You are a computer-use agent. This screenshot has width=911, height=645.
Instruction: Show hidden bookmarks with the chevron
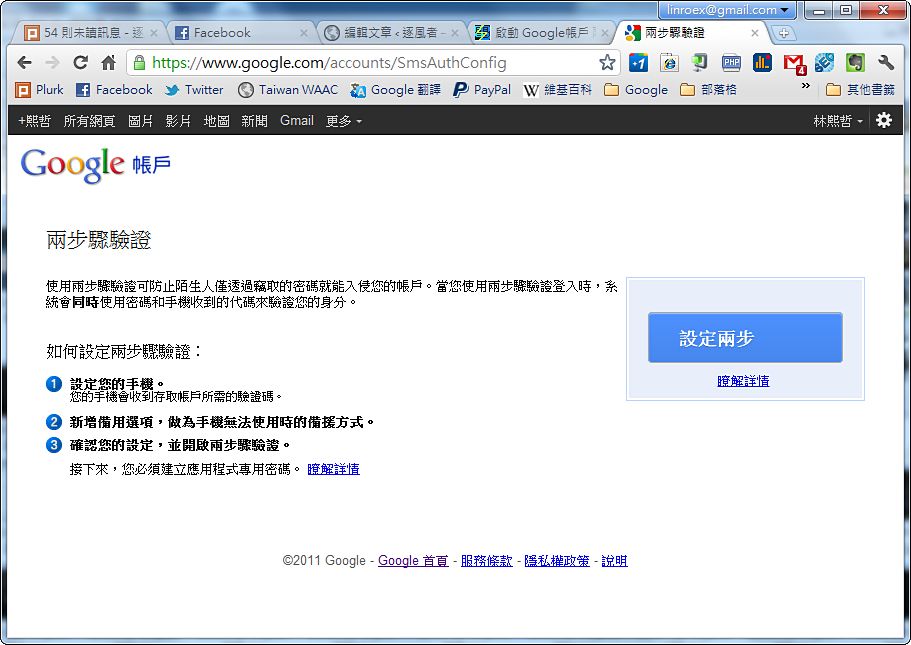(x=805, y=87)
